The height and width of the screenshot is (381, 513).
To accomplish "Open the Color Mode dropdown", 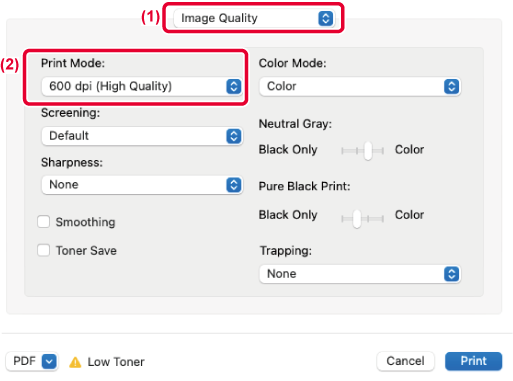I will (360, 86).
